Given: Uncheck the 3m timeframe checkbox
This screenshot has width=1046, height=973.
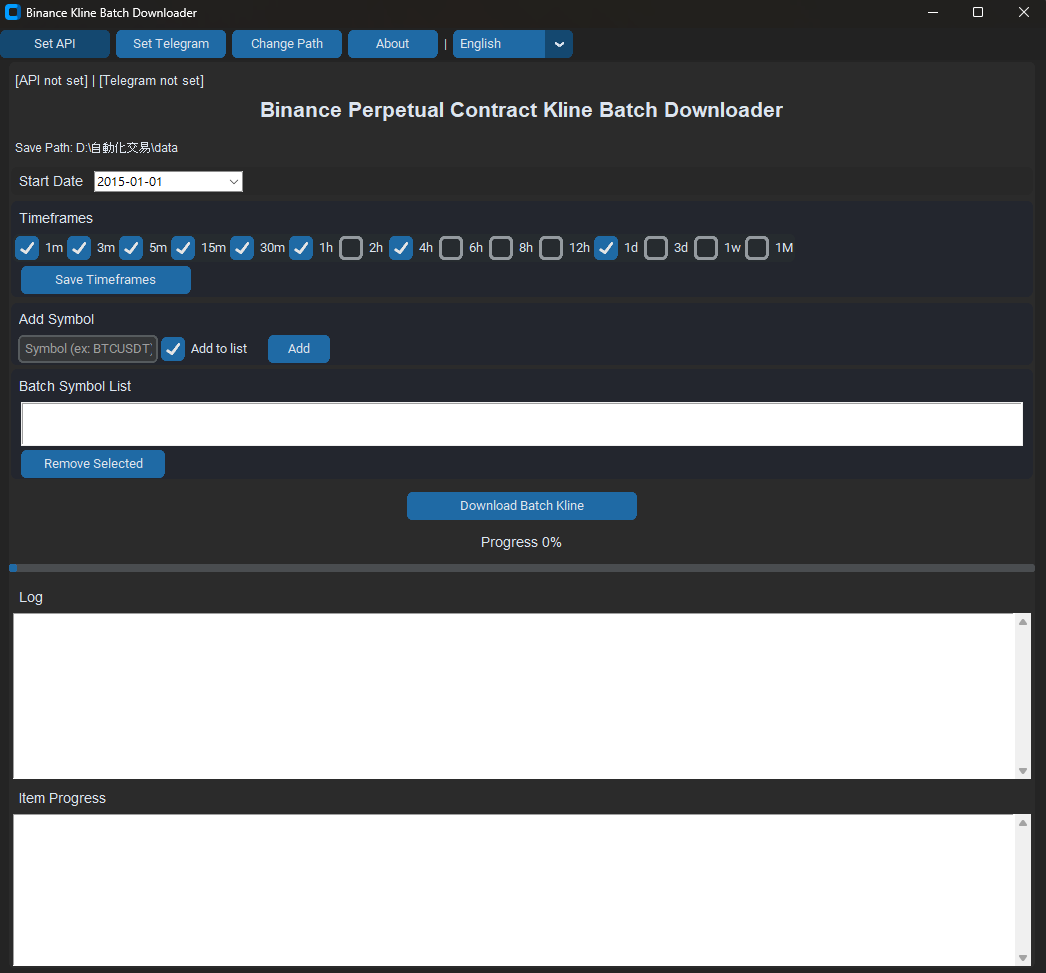Looking at the screenshot, I should point(79,248).
